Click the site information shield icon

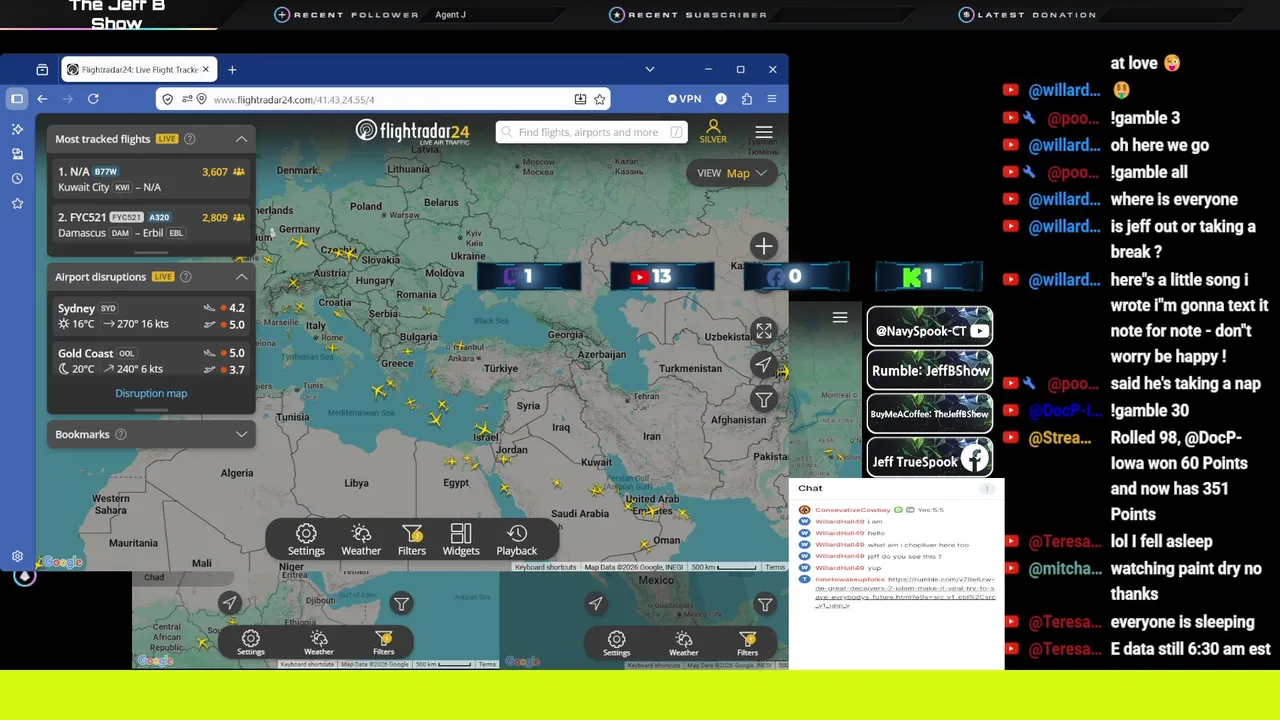[x=167, y=99]
